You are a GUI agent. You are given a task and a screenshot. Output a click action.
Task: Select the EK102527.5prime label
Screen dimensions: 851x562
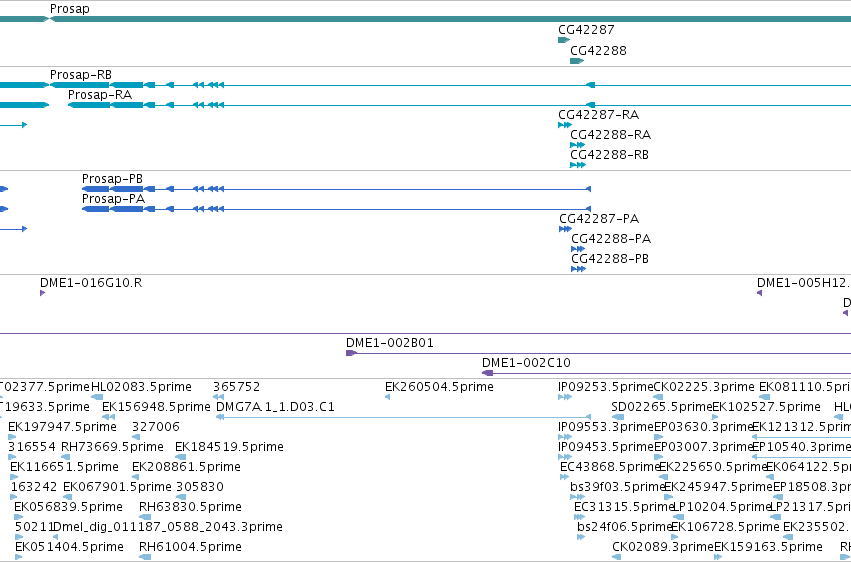(766, 407)
